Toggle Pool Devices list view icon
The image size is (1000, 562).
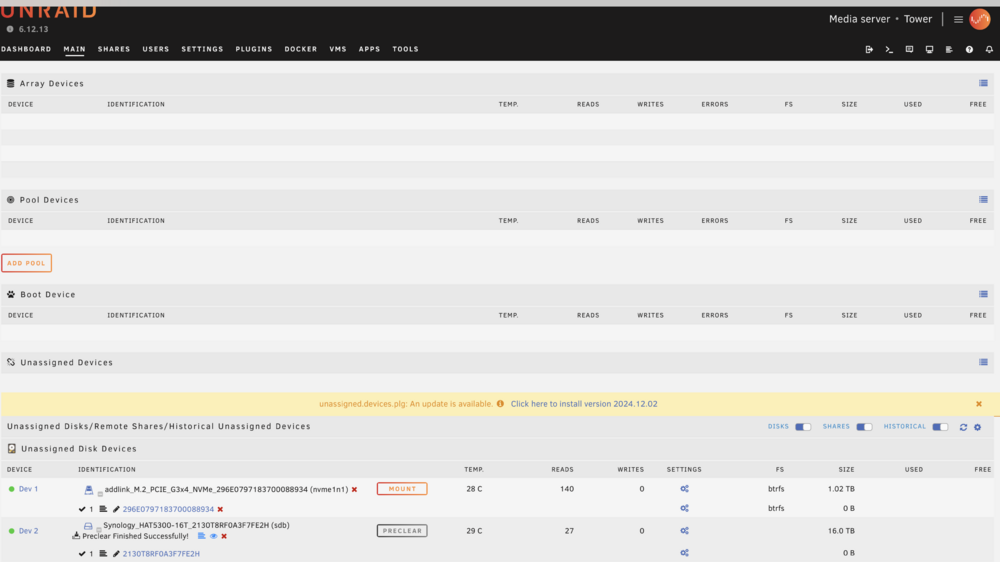[983, 200]
